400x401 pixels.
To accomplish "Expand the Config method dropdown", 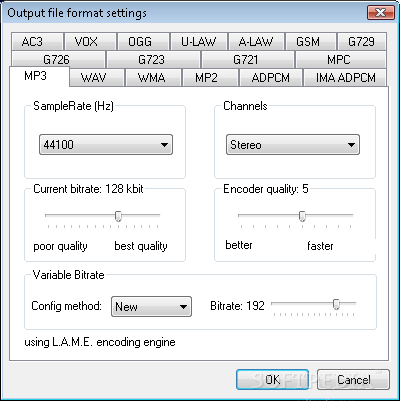I will [151, 306].
